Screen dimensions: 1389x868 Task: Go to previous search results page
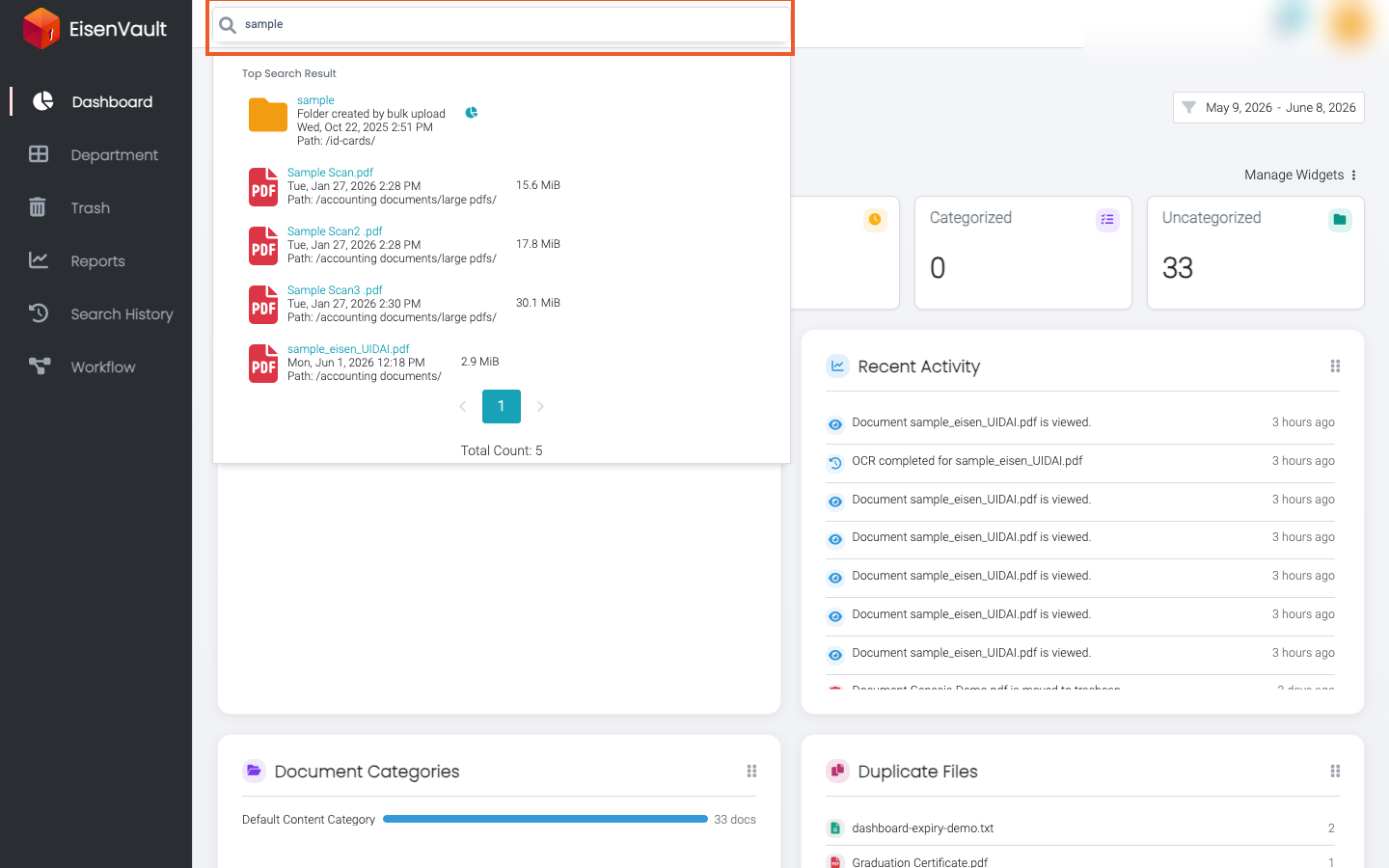(463, 407)
